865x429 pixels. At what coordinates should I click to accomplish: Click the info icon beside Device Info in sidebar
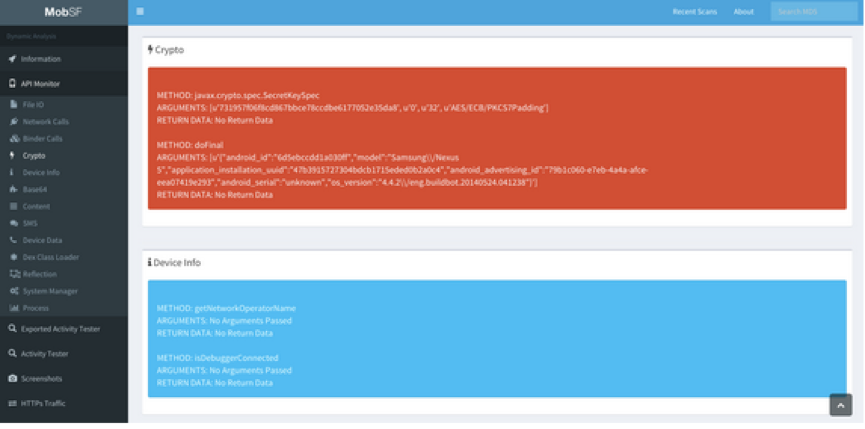(13, 173)
